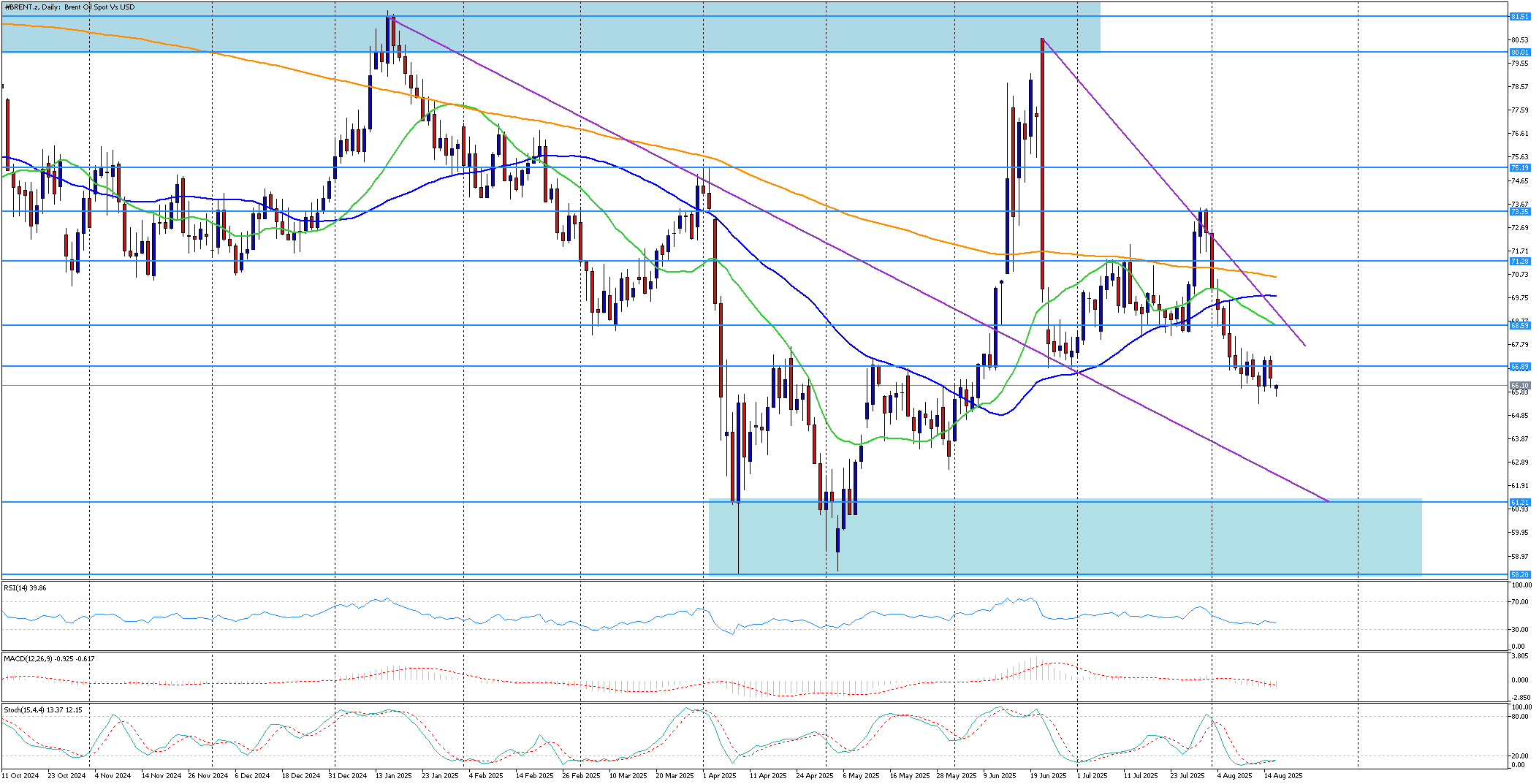This screenshot has height=784, width=1539.
Task: Click the 64.85 price axis label
Action: (1519, 415)
